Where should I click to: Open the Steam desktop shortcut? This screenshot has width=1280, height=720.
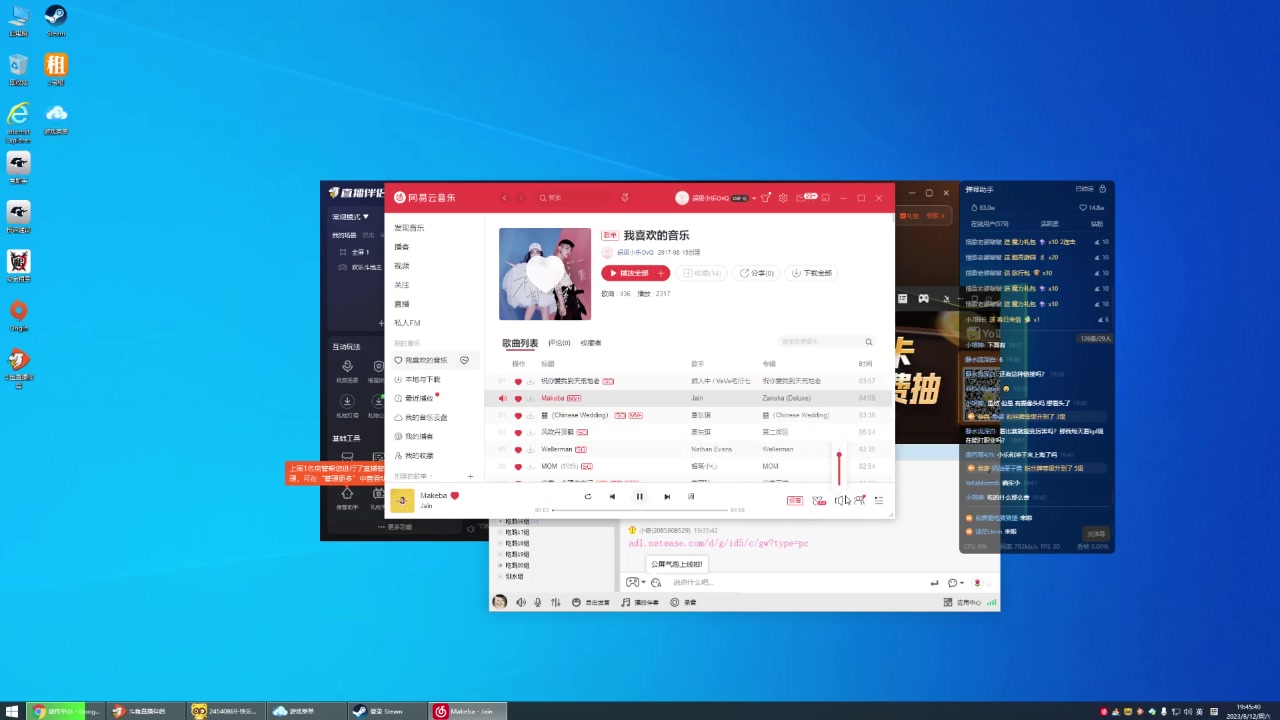tap(56, 20)
